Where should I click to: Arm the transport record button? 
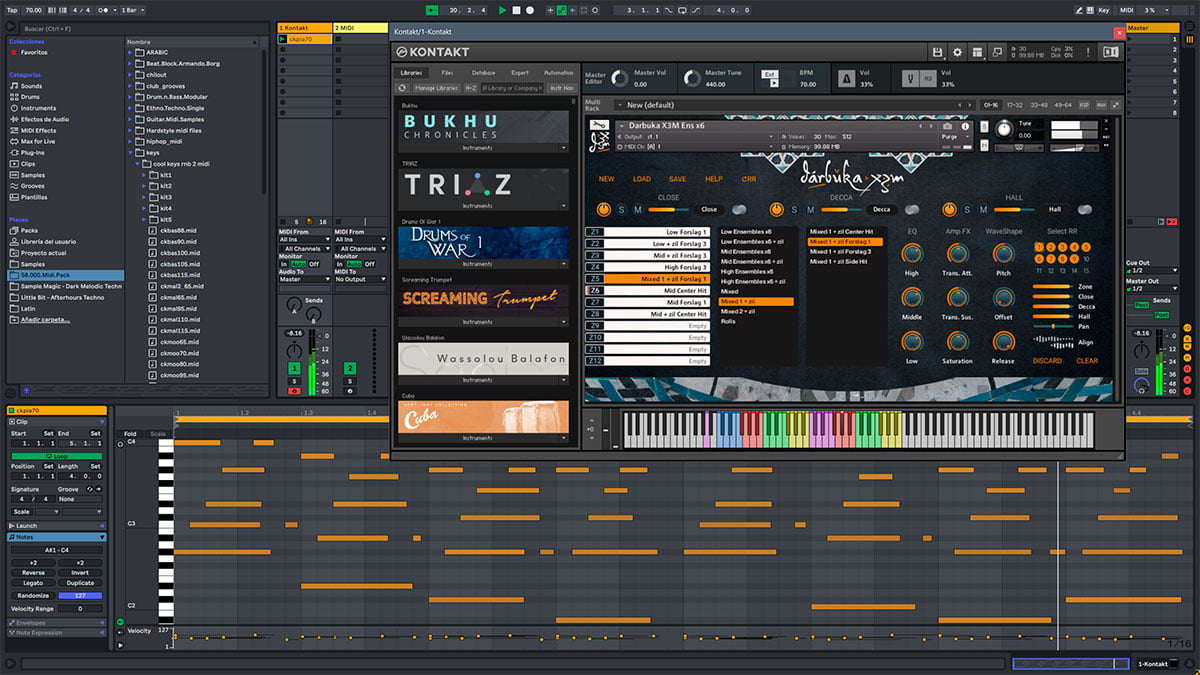[529, 10]
